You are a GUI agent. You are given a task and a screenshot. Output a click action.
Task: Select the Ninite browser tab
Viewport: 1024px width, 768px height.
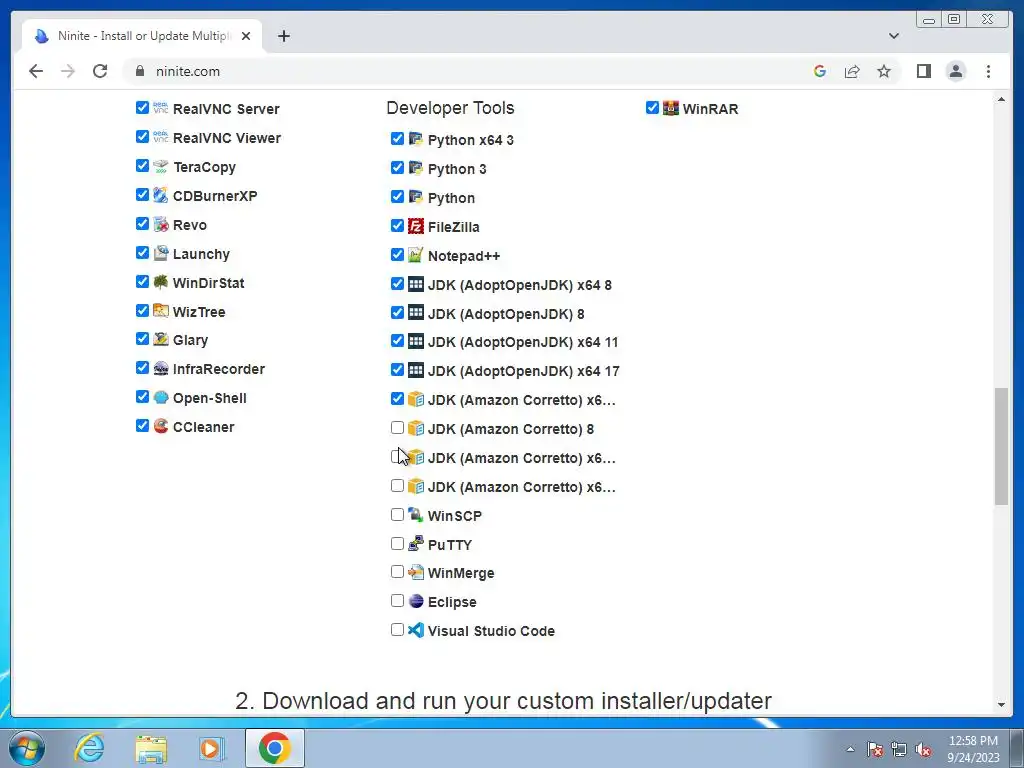click(x=142, y=36)
